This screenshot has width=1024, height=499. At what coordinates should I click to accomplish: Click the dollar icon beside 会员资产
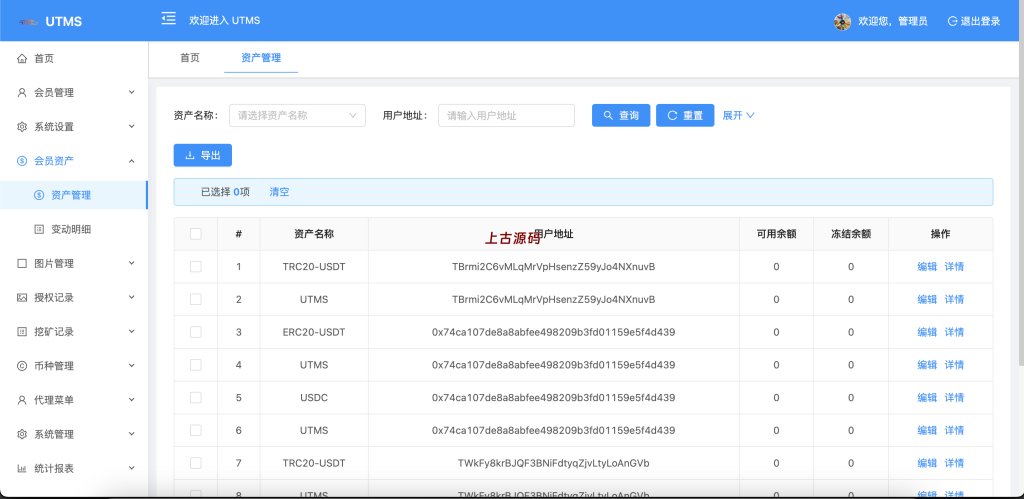pos(22,161)
